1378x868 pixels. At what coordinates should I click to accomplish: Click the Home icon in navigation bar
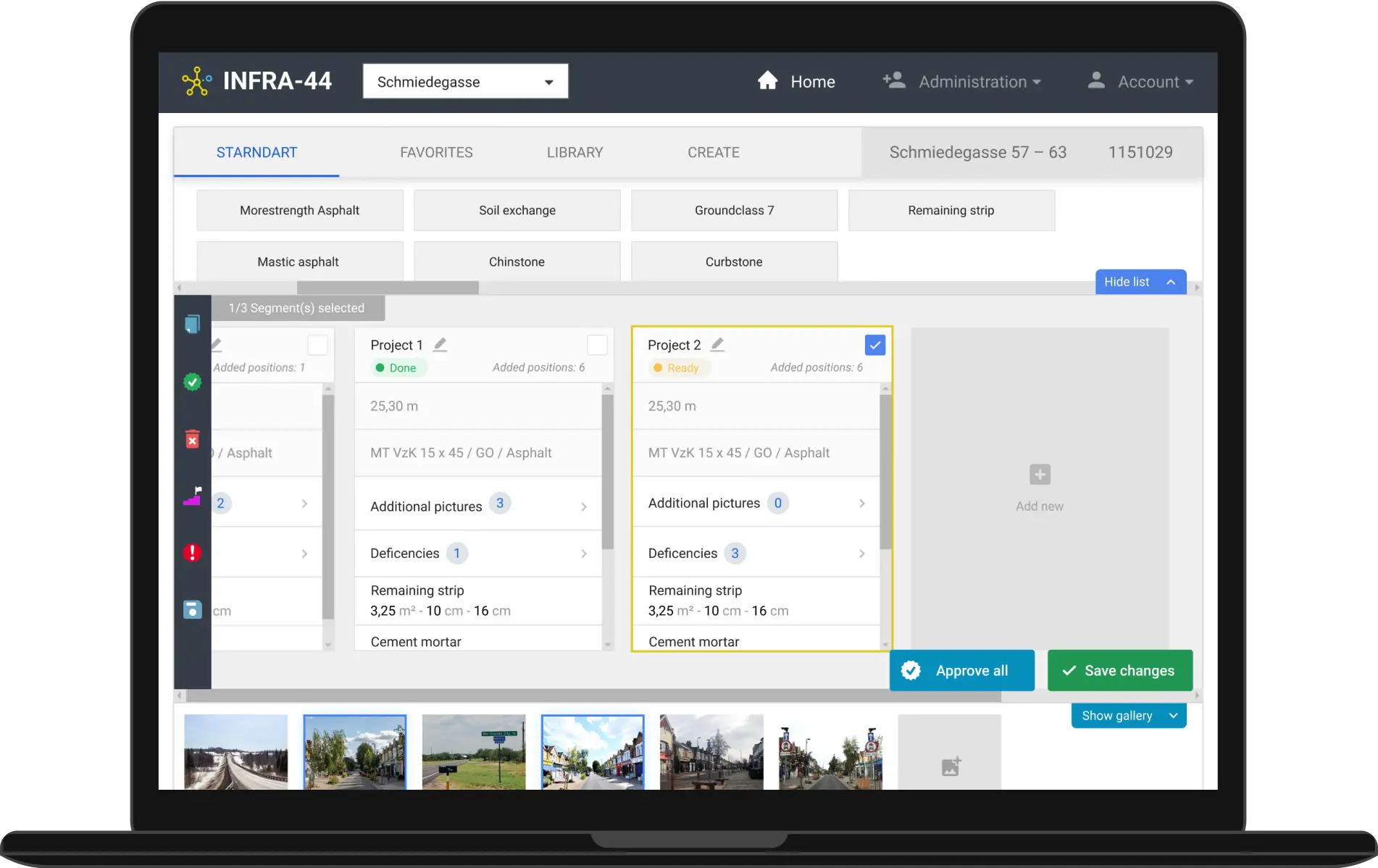tap(767, 81)
